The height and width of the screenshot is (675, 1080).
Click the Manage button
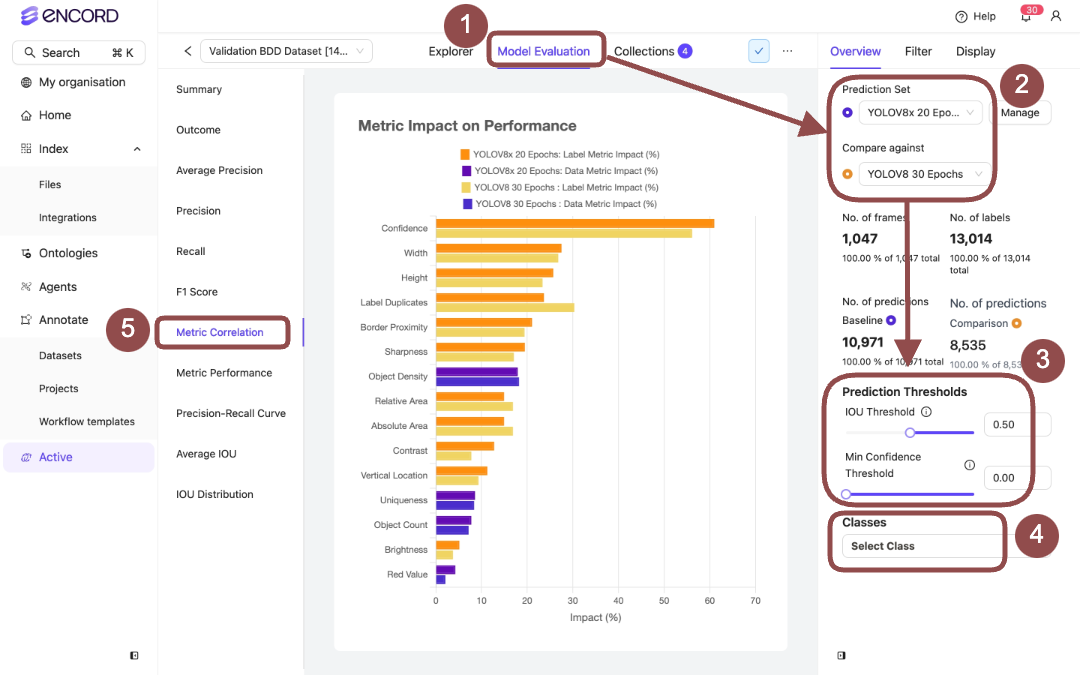click(x=1020, y=112)
